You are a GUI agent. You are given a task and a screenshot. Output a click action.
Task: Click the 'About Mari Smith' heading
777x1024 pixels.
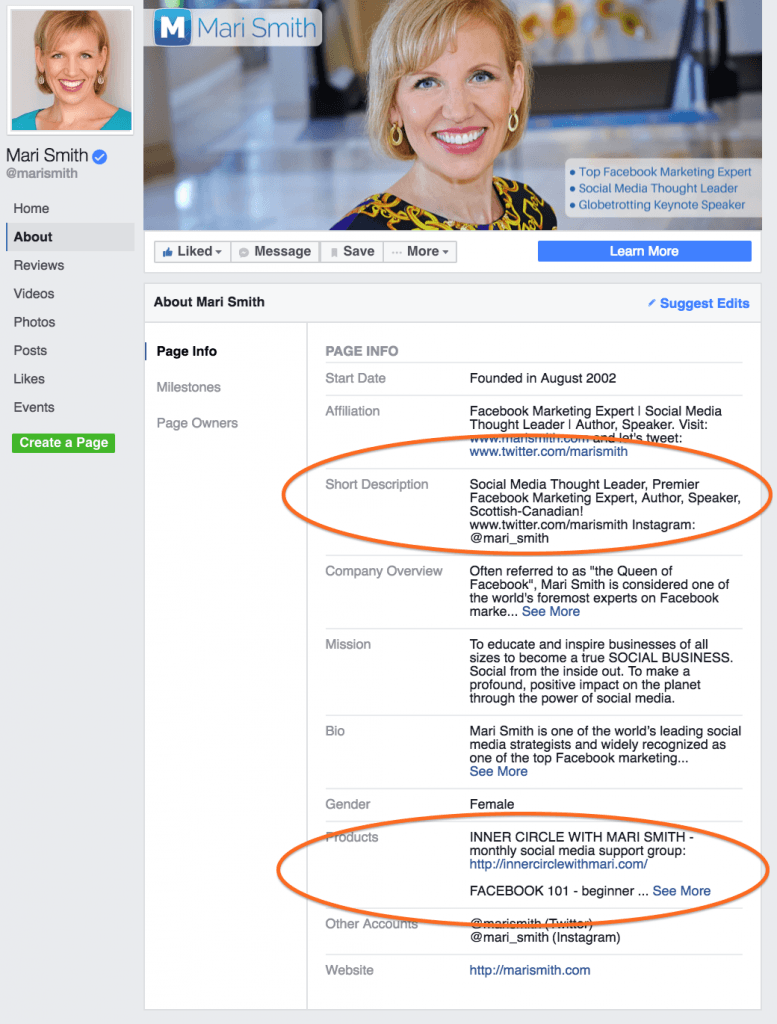coord(210,302)
